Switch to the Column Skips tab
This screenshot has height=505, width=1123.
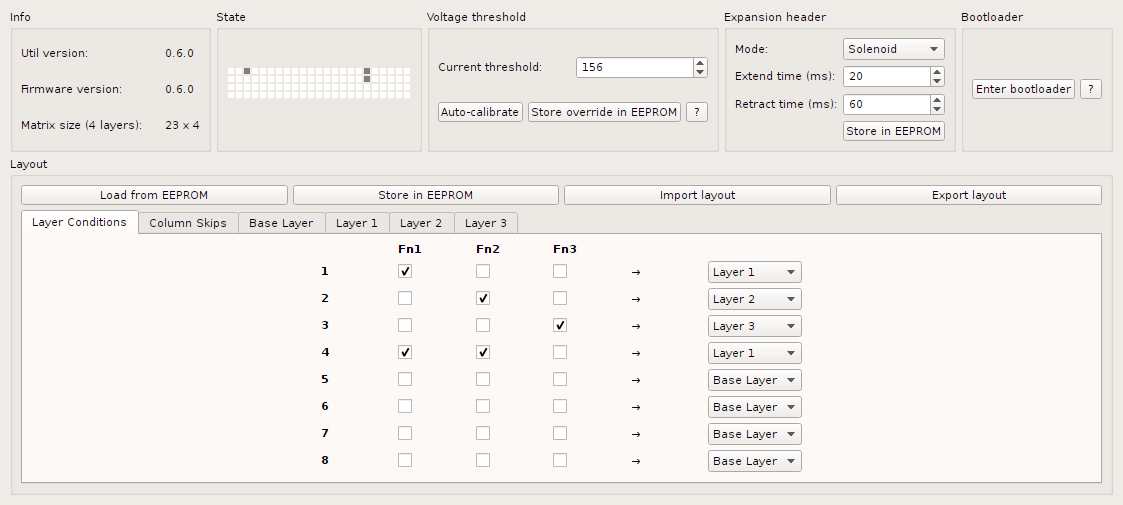(188, 223)
